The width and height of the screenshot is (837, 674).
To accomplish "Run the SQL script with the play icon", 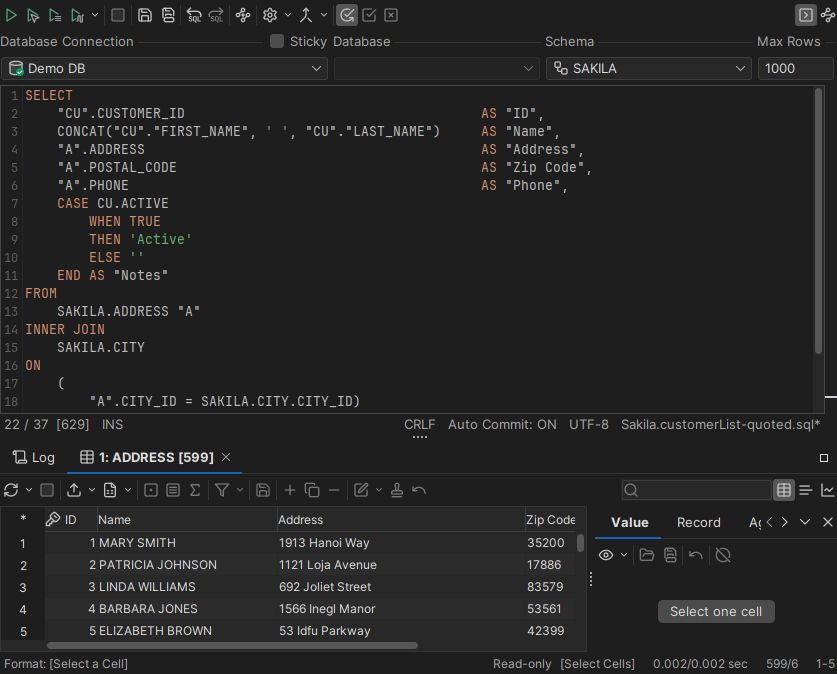I will pyautogui.click(x=11, y=15).
